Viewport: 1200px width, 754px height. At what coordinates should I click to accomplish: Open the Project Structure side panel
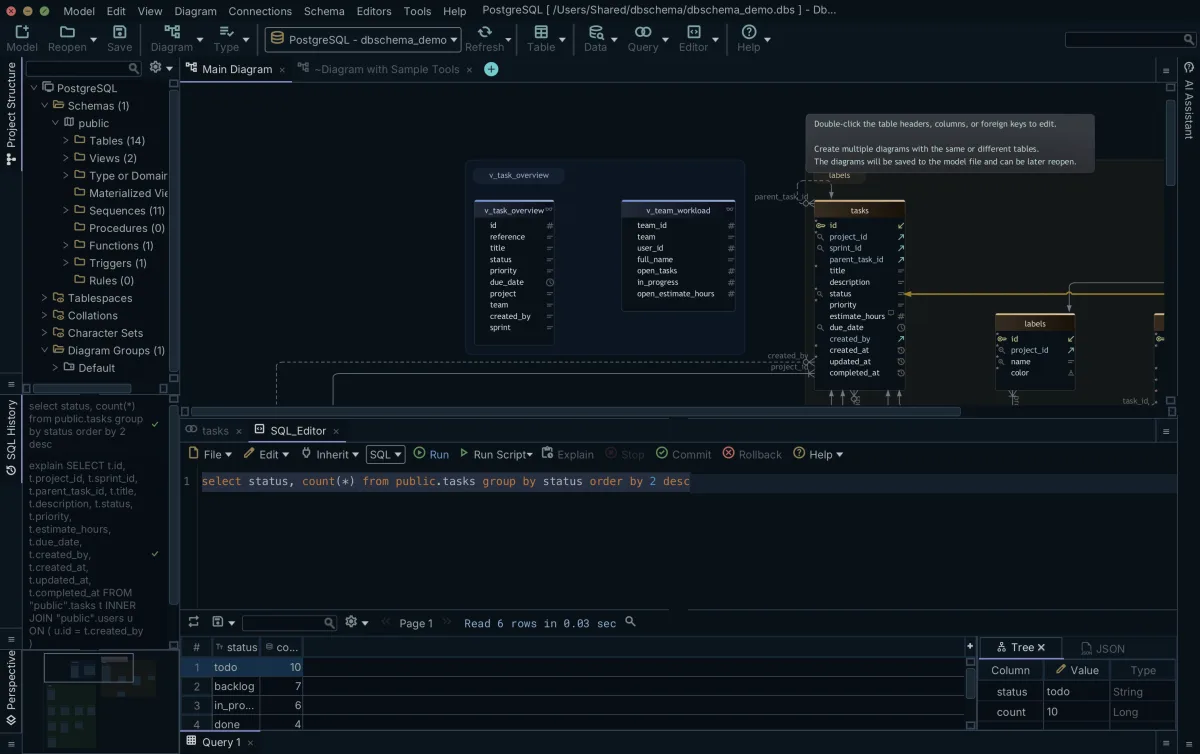coord(11,114)
